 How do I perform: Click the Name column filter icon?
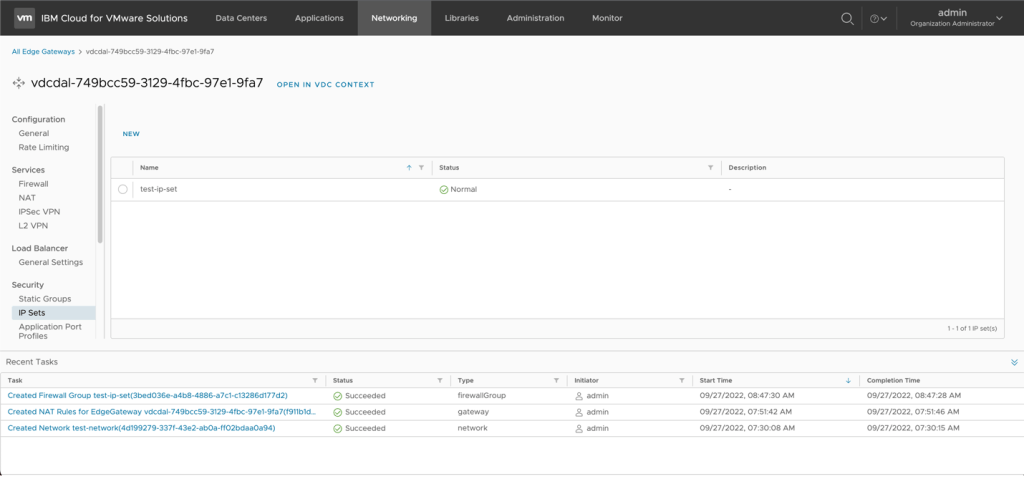(x=421, y=167)
